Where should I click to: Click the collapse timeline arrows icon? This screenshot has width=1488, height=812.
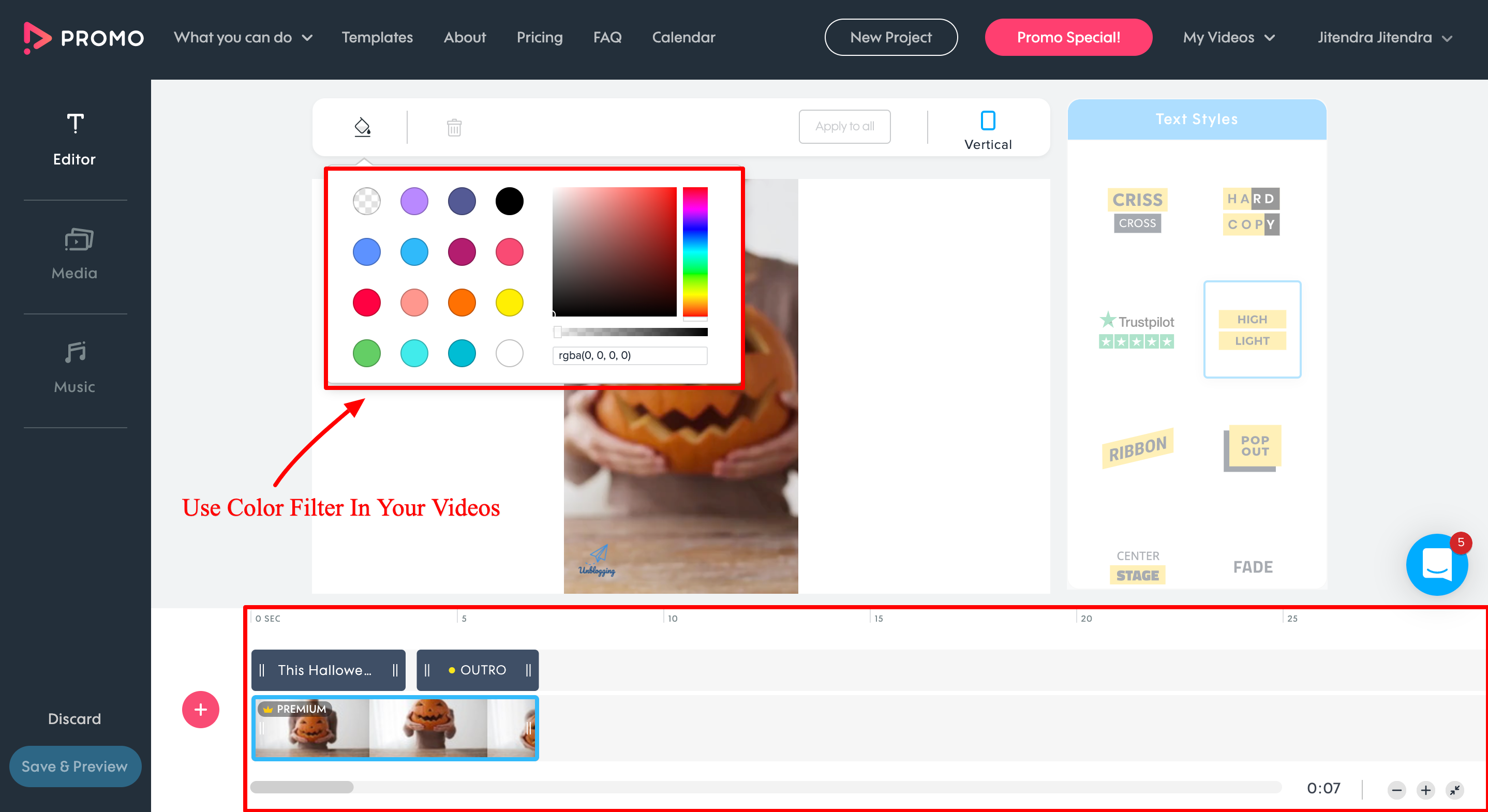tap(1454, 789)
